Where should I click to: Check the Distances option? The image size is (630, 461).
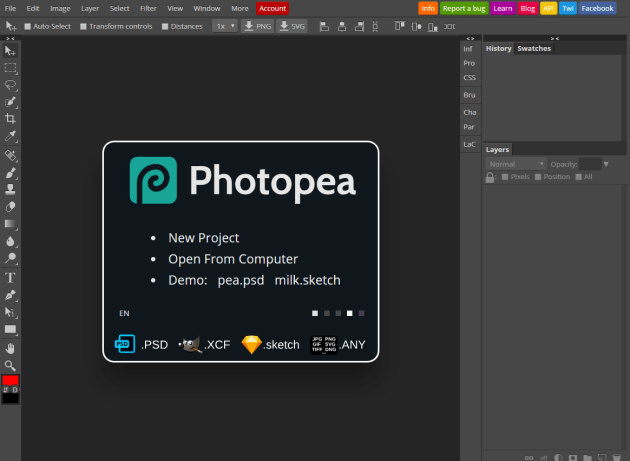coord(164,26)
